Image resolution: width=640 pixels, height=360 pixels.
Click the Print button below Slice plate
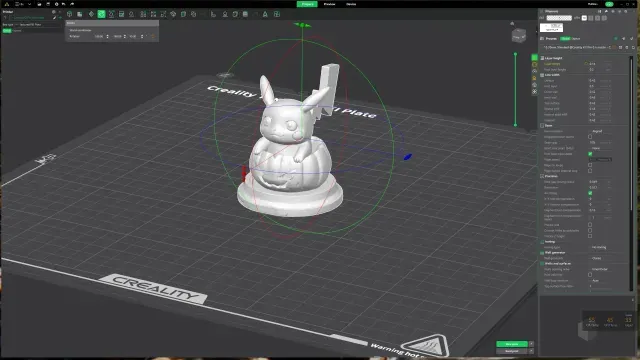coord(512,351)
